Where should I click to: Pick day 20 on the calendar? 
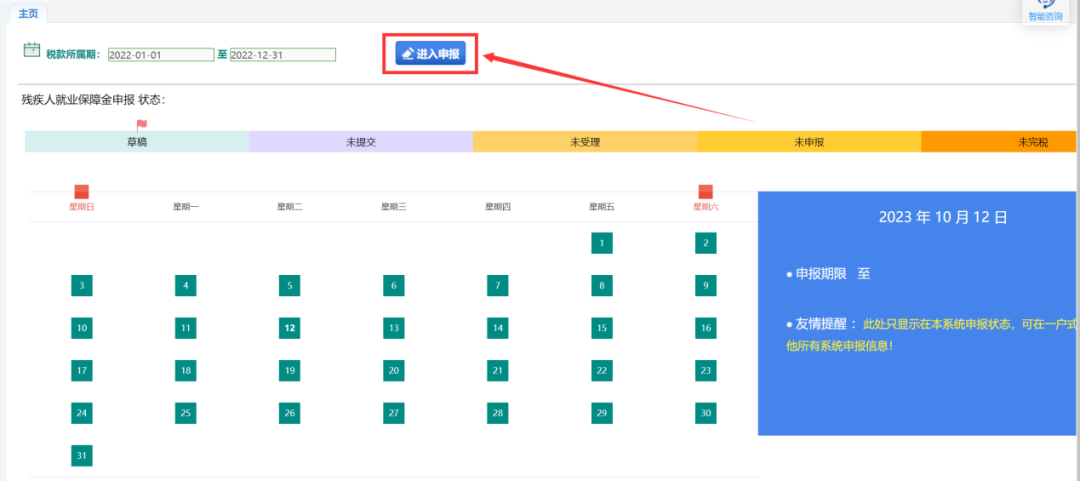[394, 370]
